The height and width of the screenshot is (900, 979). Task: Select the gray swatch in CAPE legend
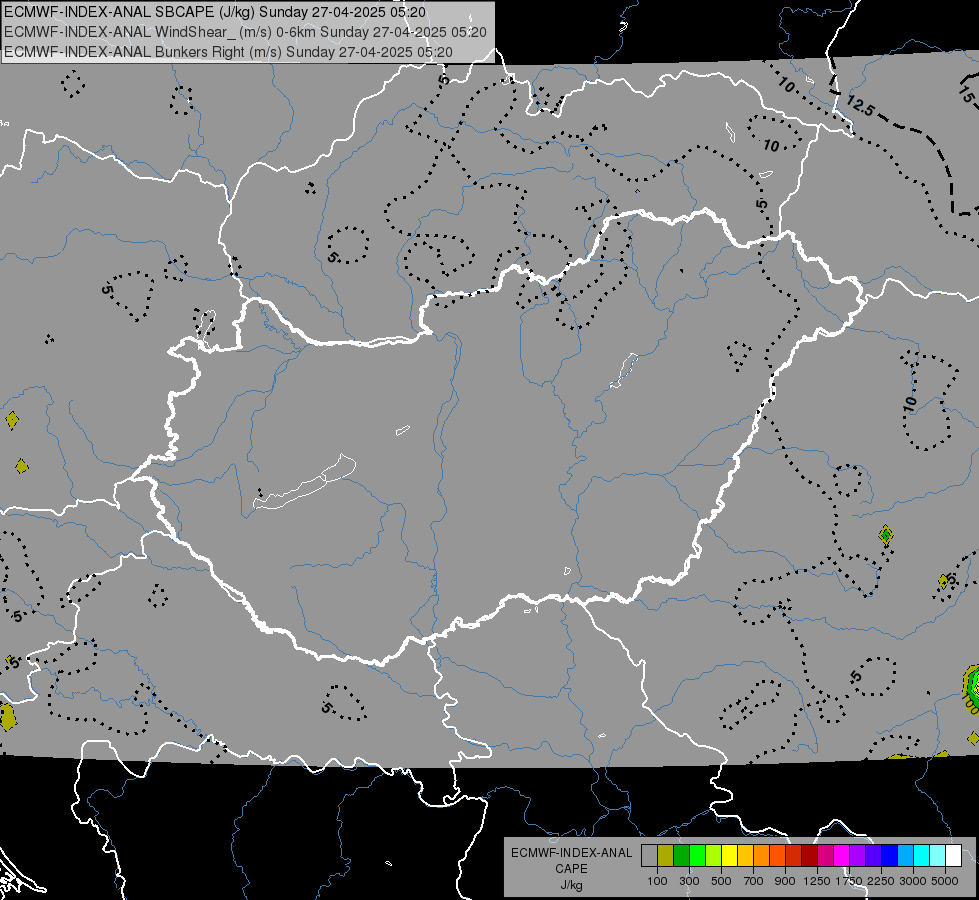(649, 856)
